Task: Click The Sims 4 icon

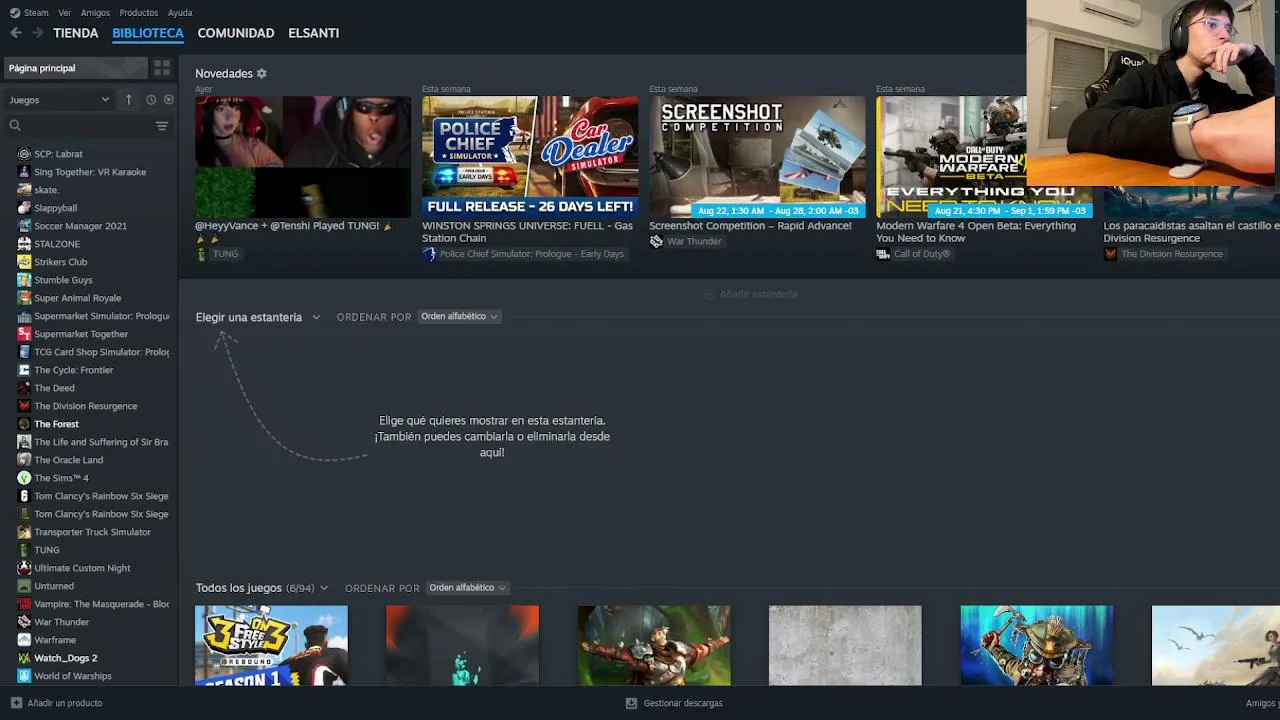Action: point(24,478)
